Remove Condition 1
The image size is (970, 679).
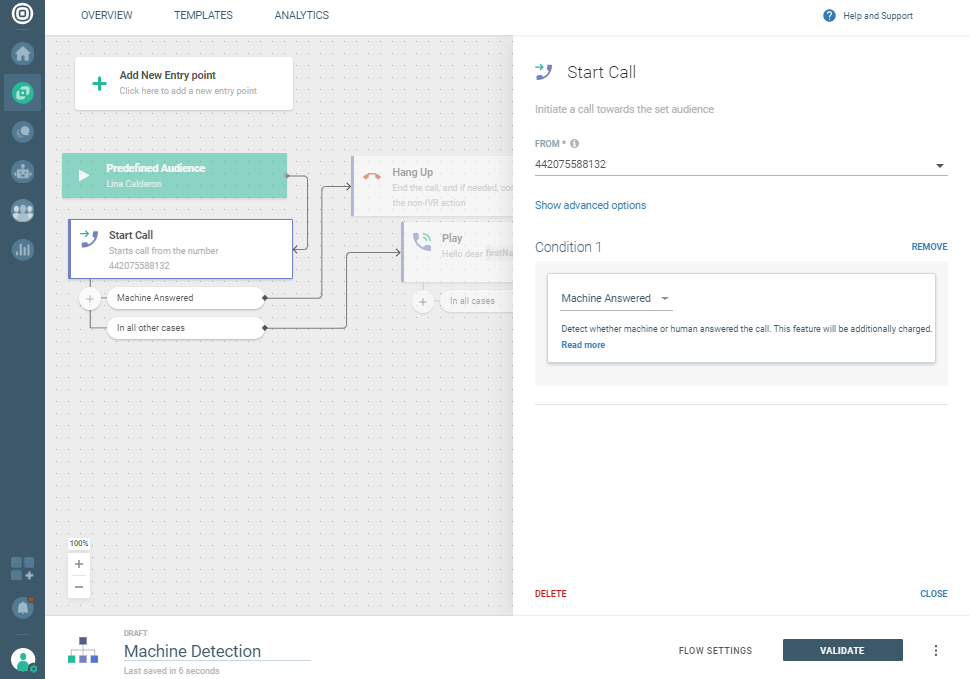coord(929,247)
